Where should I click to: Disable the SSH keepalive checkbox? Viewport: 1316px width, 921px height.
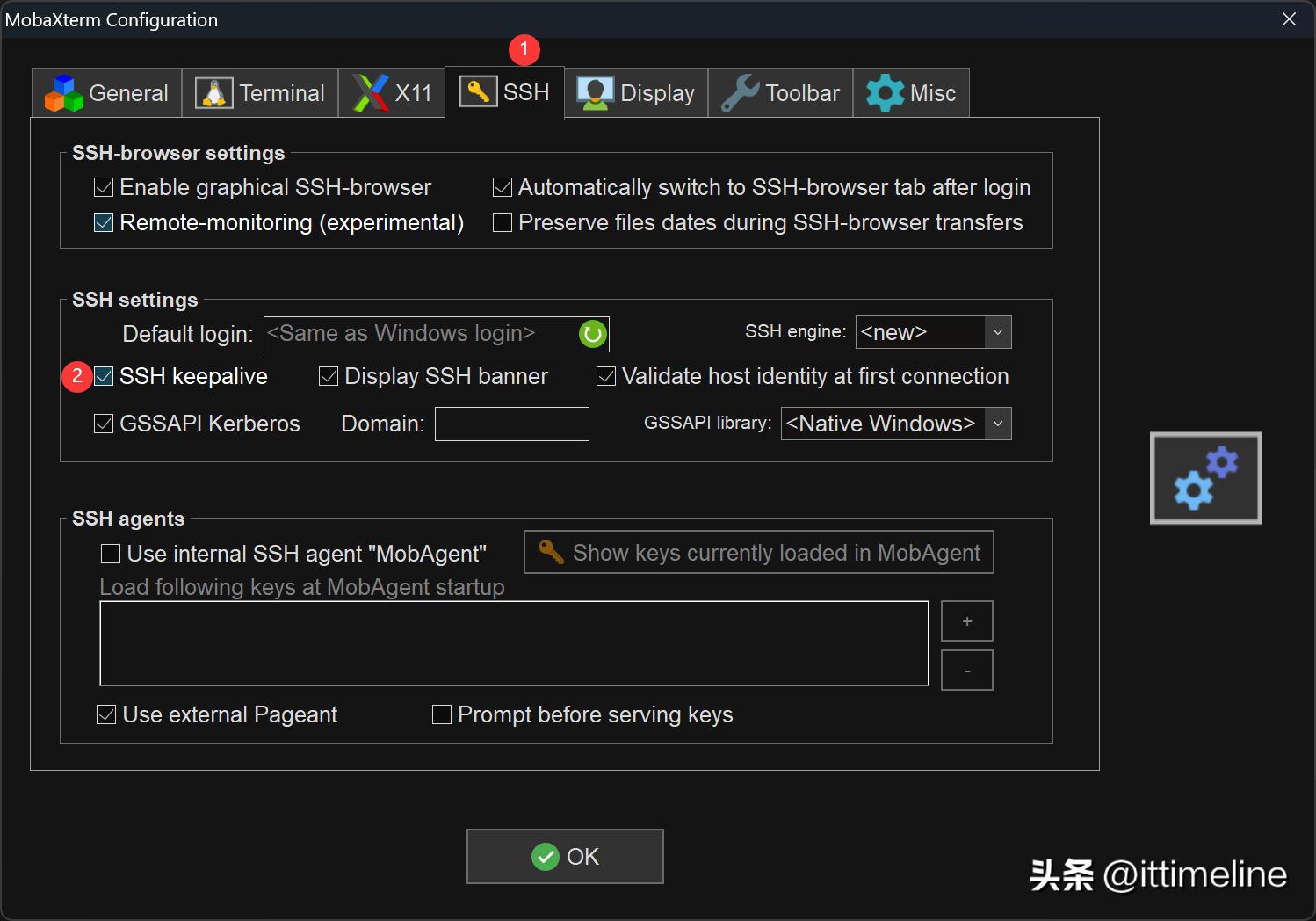104,377
